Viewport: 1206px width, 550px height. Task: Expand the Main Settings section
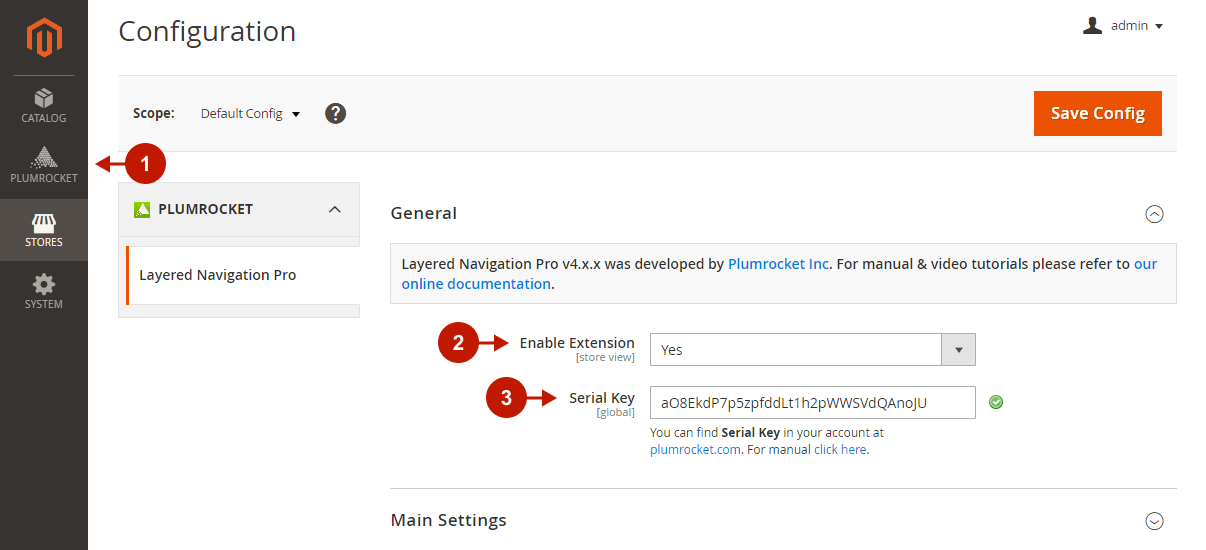click(x=1154, y=521)
